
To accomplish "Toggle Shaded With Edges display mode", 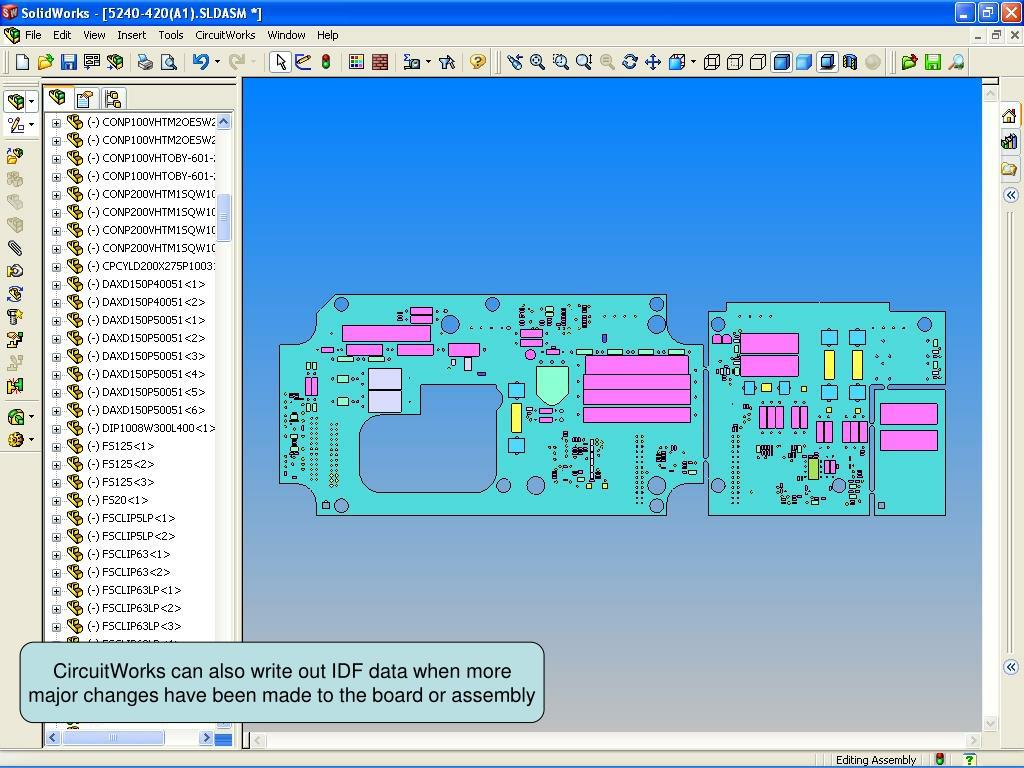I will click(781, 62).
